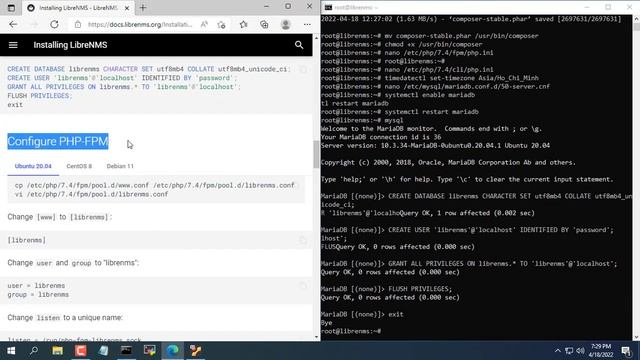
Task: Open the terminal app in taskbar
Action: pyautogui.click(x=127, y=351)
